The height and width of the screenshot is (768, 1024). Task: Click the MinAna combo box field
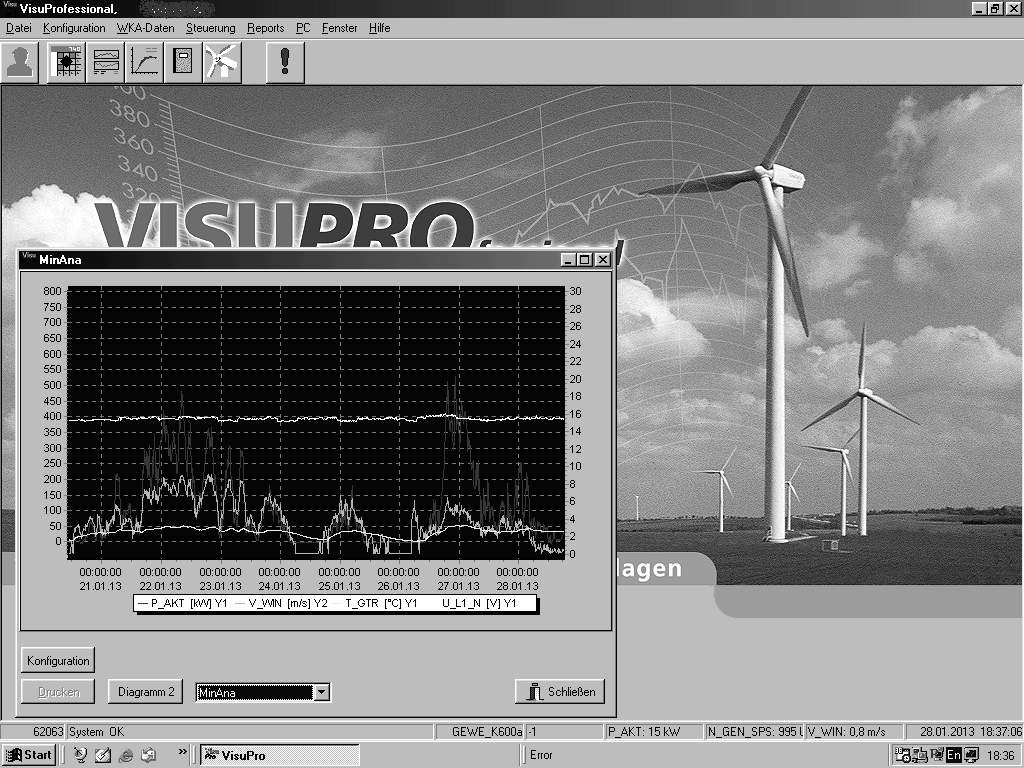(x=255, y=692)
